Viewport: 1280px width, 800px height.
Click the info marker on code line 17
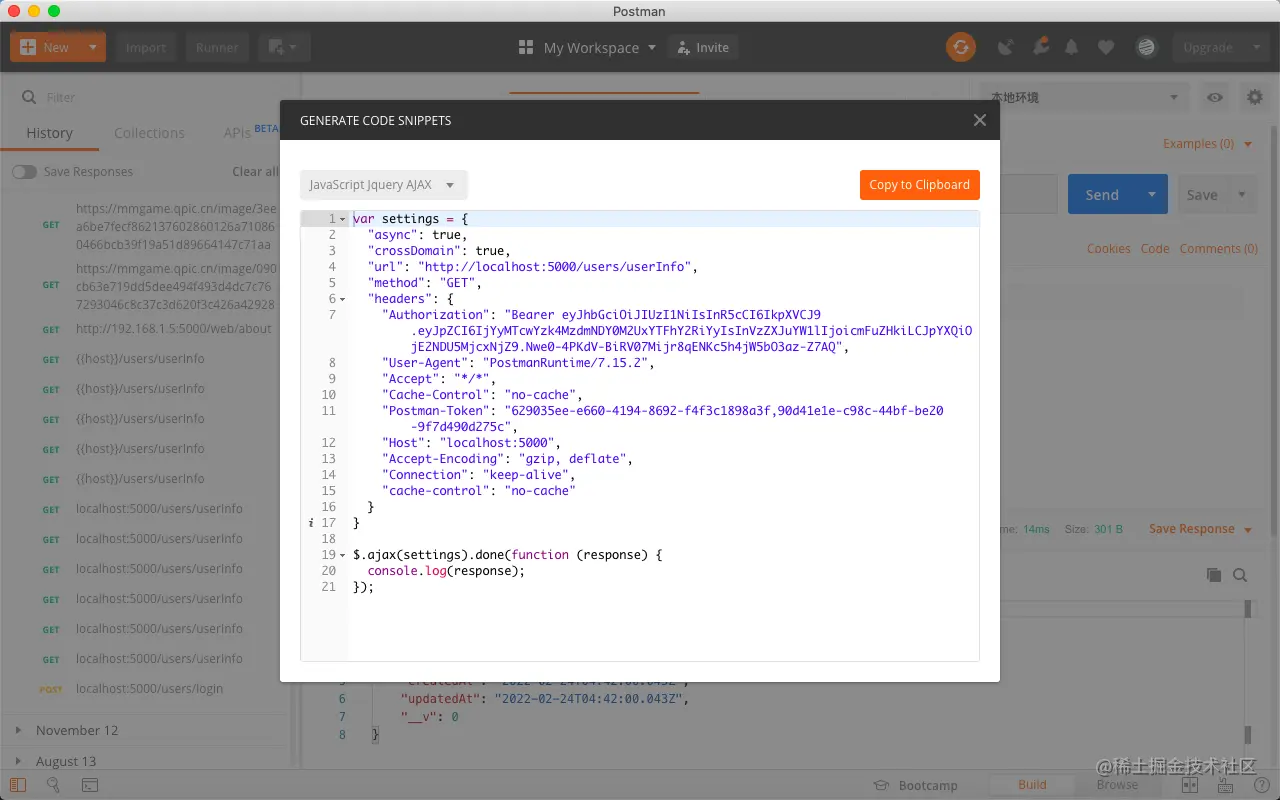311,523
